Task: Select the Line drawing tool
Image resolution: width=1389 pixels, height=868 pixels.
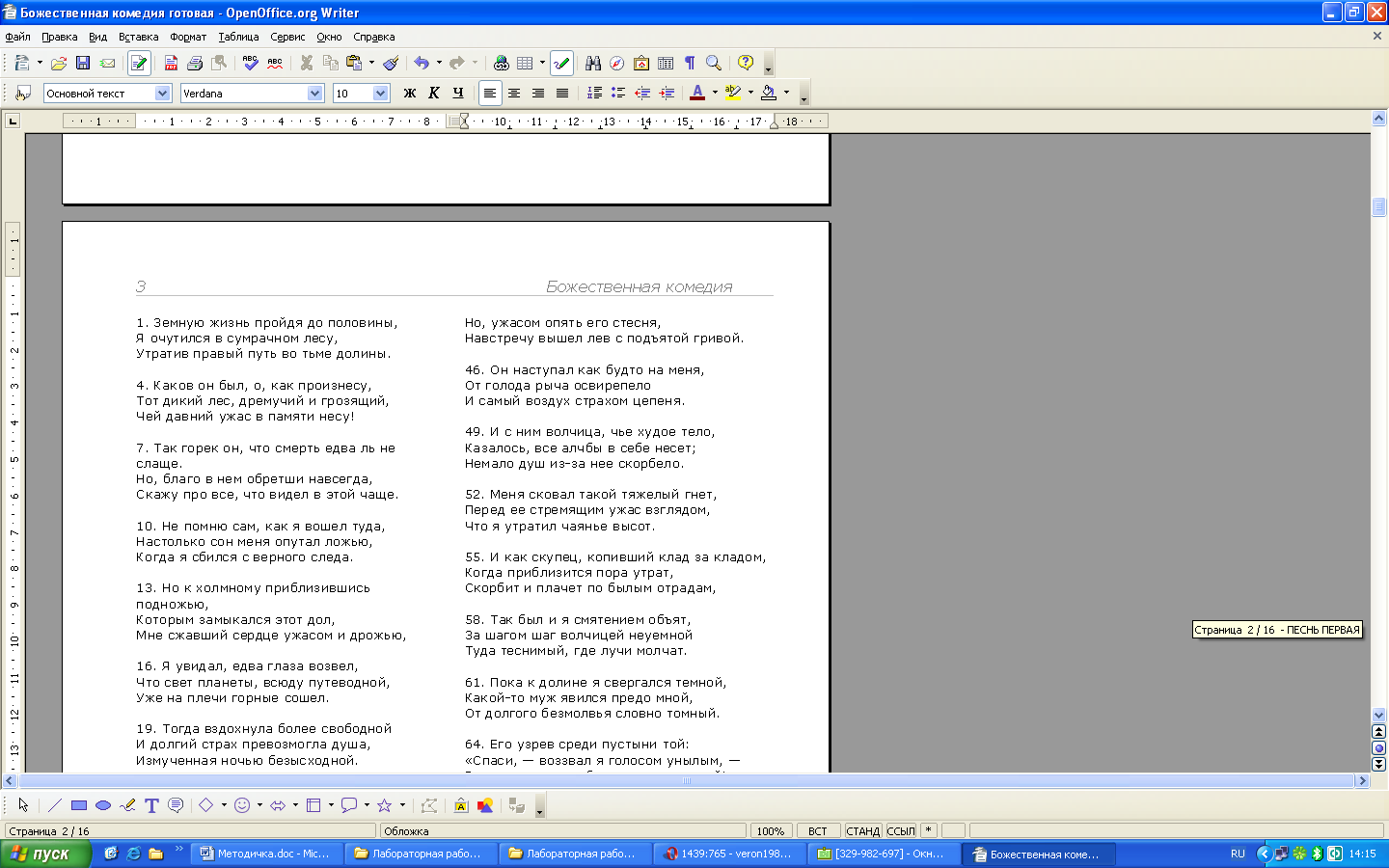Action: pyautogui.click(x=55, y=805)
